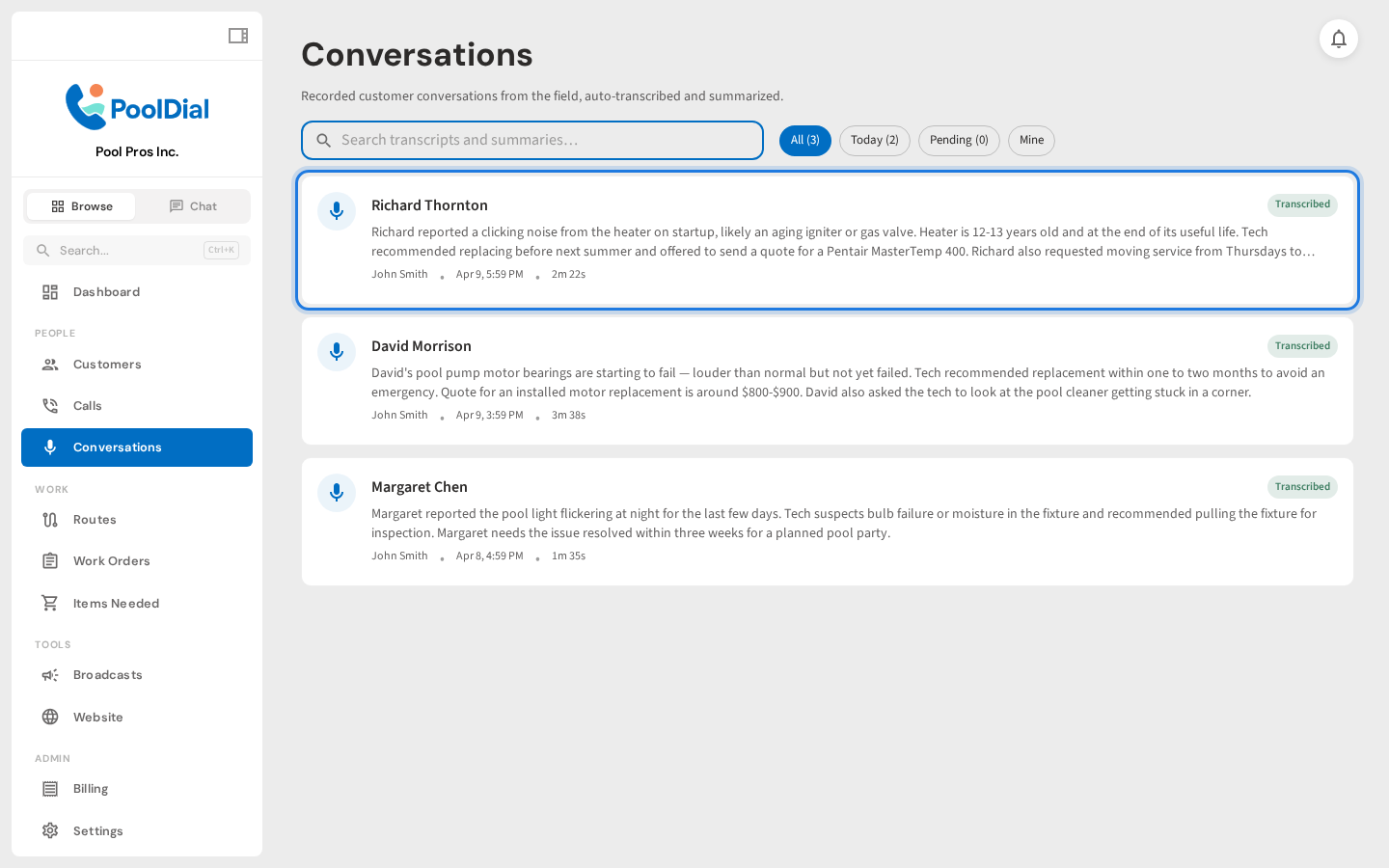Select the Conversations microphone icon in sidebar
1389x868 pixels.
50,448
